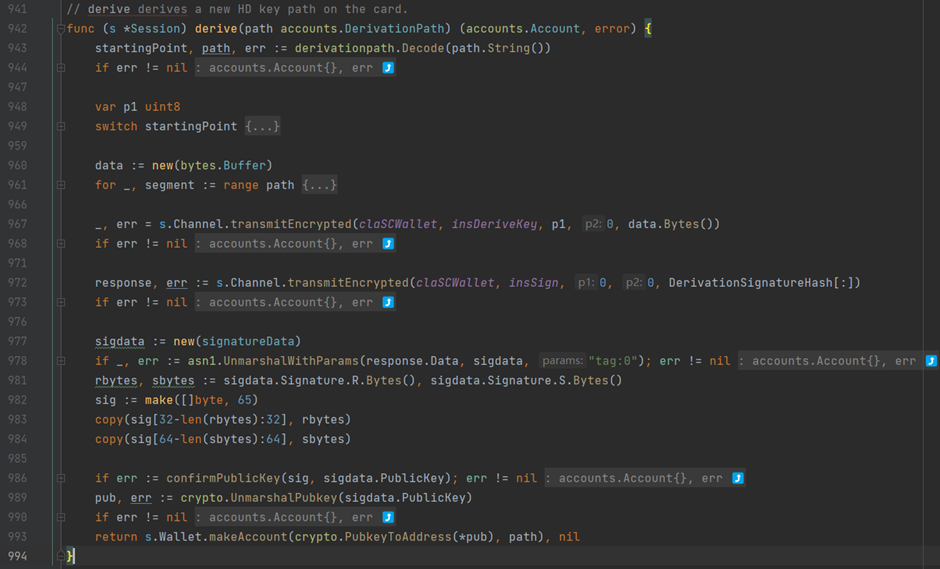
Task: Click blue return icon on line 990
Action: (388, 517)
